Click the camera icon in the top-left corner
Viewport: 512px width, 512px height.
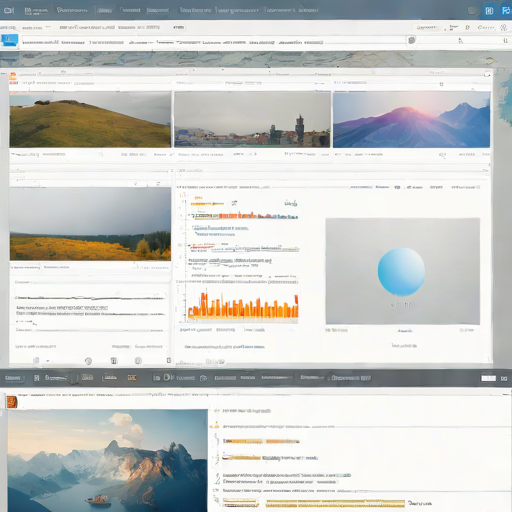tap(9, 10)
